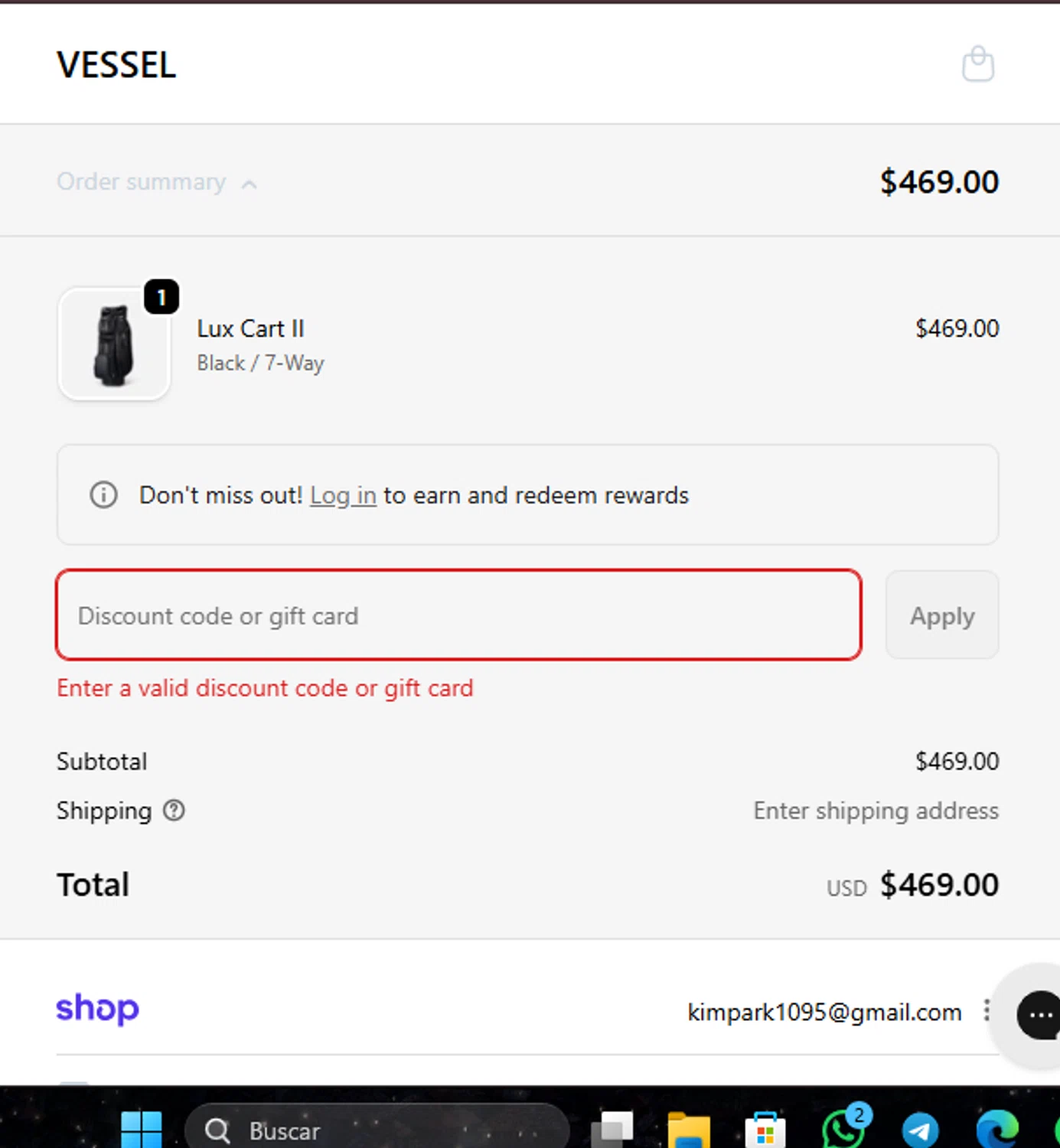The width and height of the screenshot is (1060, 1148).
Task: Open the chat support bubble
Action: coord(1039,1015)
